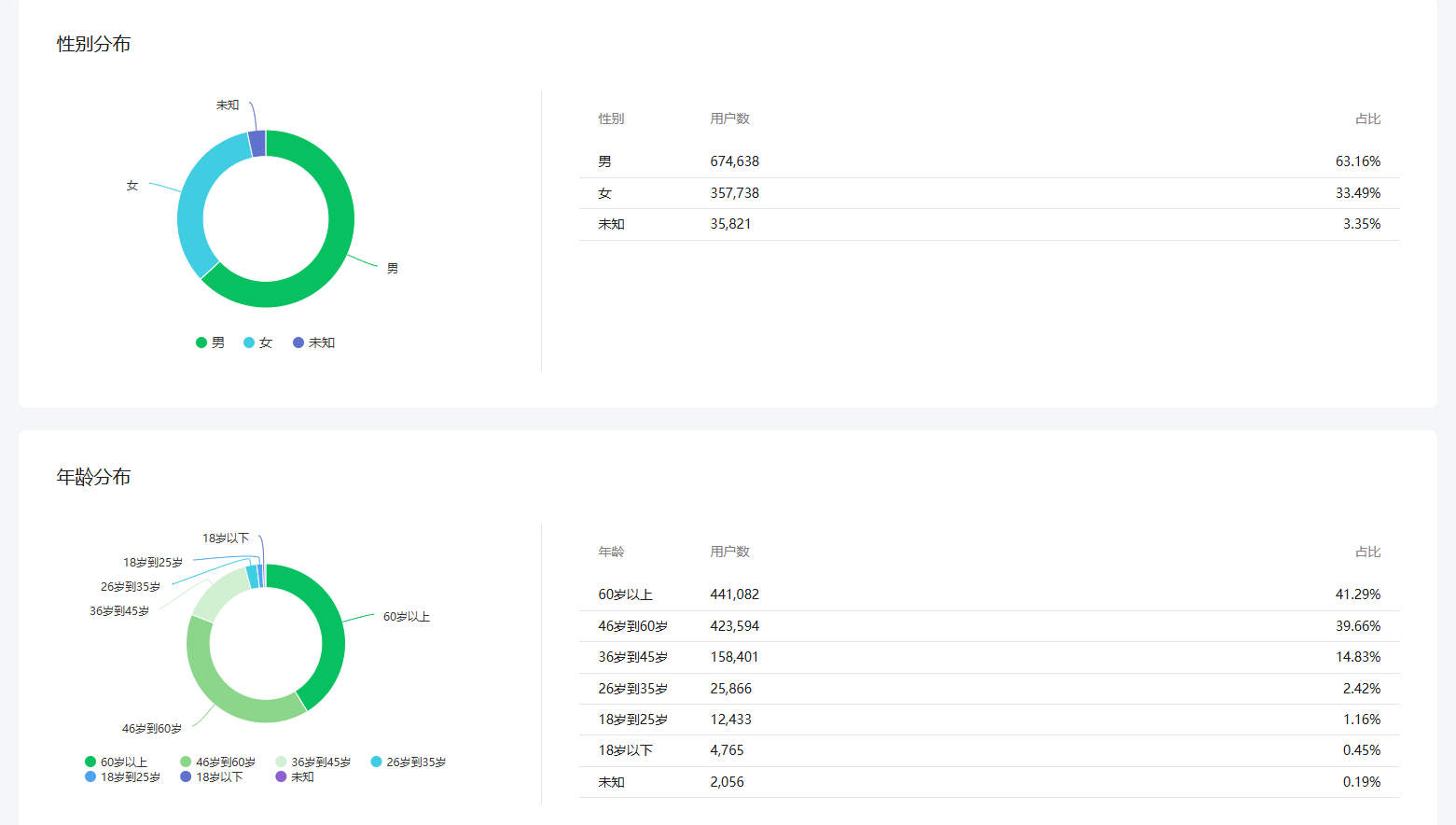This screenshot has height=825, width=1456.
Task: Toggle the 男 legend item in the gender chart
Action: (x=211, y=343)
